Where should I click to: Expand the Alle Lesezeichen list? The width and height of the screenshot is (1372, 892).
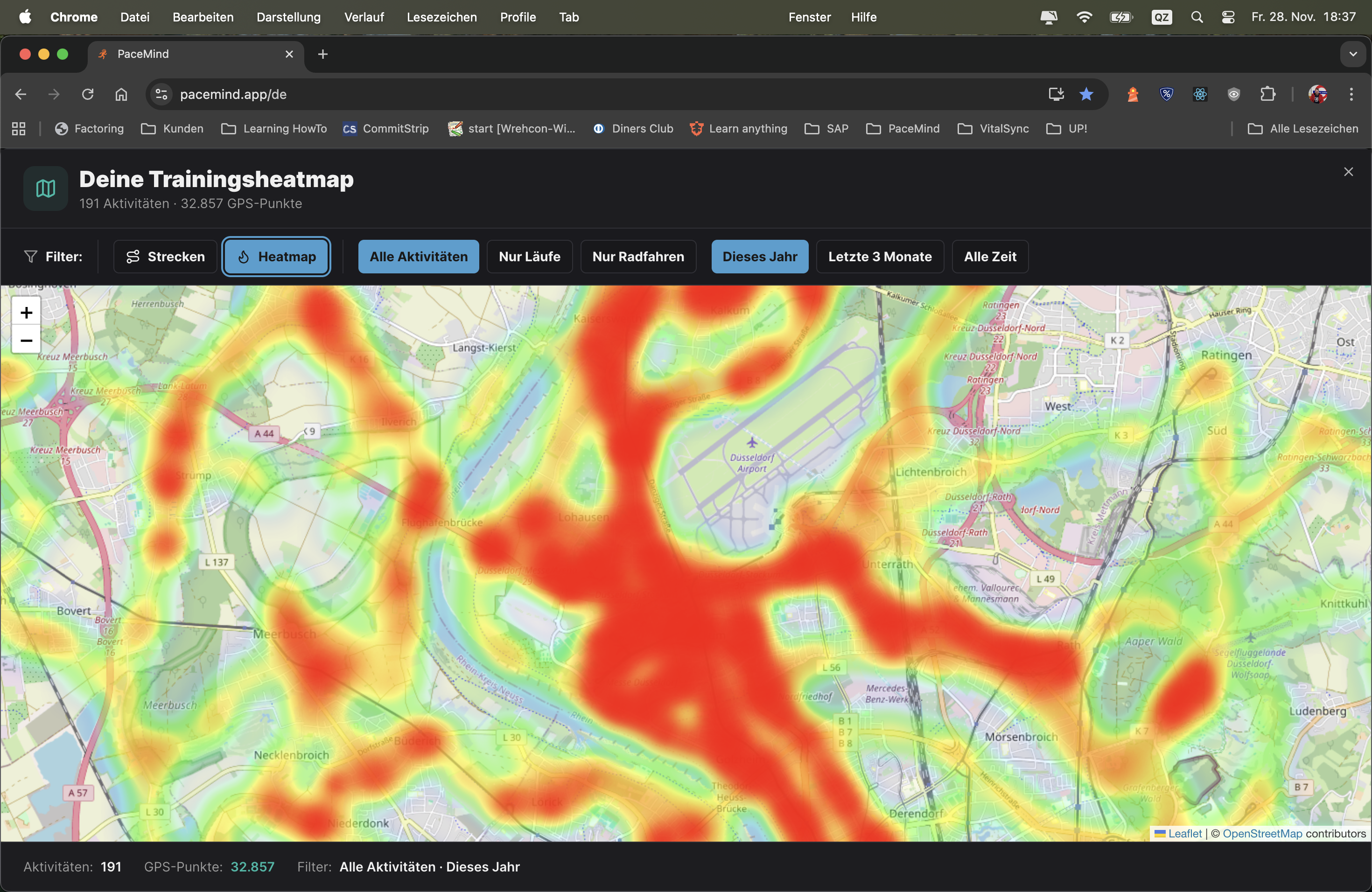(1303, 128)
